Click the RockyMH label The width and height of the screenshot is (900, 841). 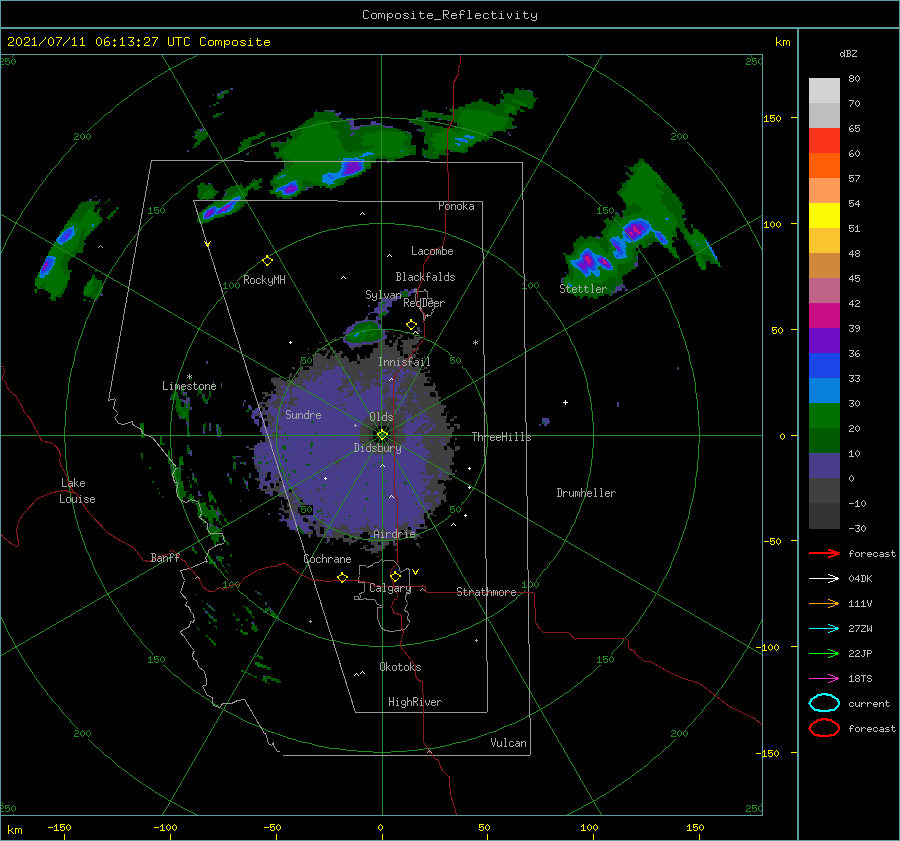pyautogui.click(x=264, y=280)
